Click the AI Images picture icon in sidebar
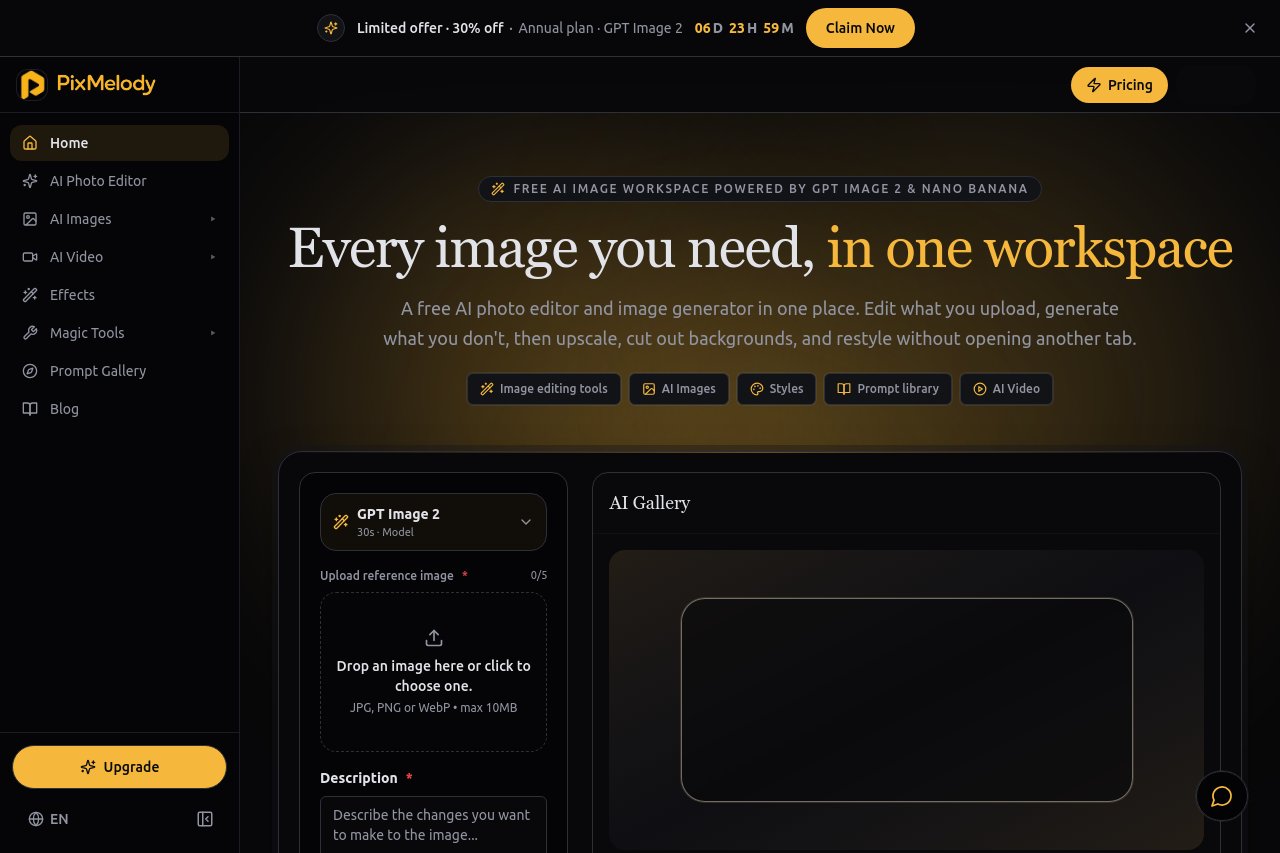 point(30,219)
